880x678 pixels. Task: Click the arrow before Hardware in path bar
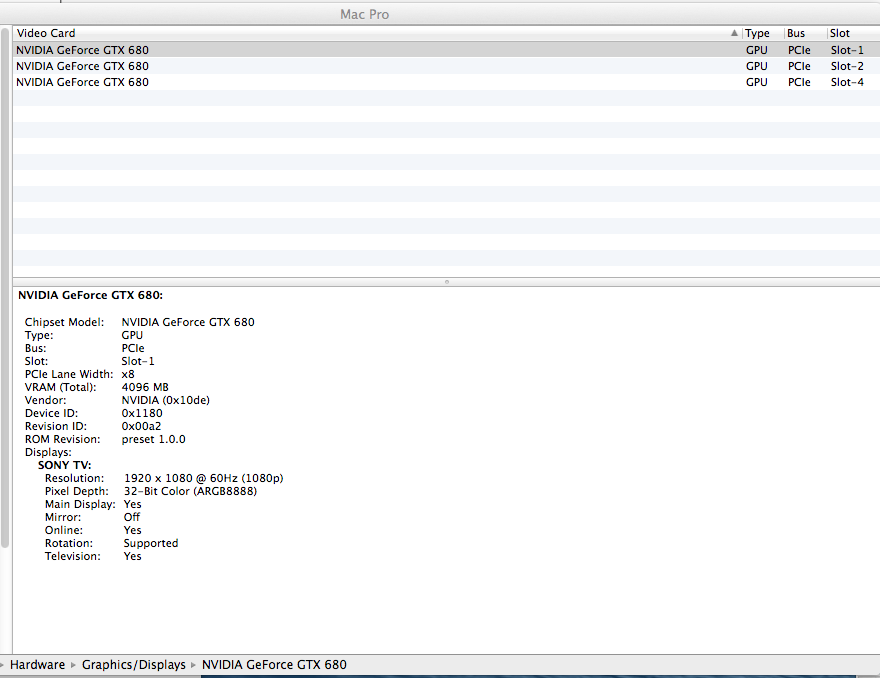pos(2,665)
